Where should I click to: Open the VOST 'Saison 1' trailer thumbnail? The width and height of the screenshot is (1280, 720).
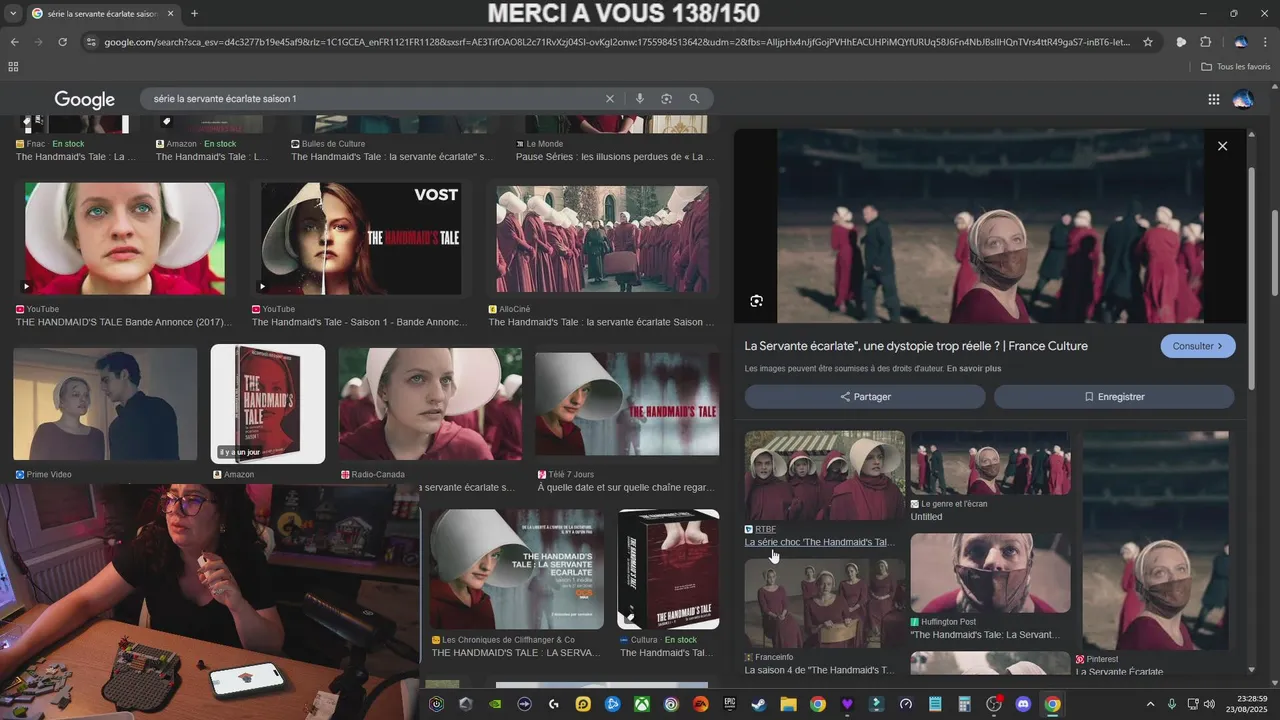pyautogui.click(x=361, y=239)
